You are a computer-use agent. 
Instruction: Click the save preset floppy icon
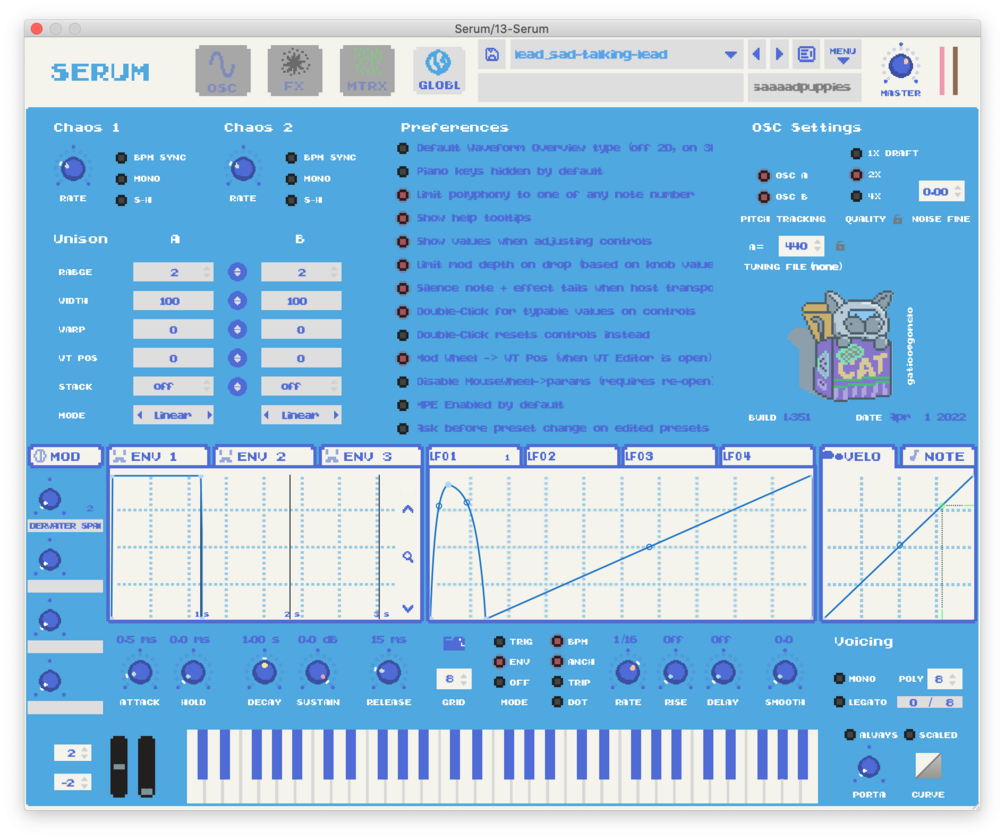[x=492, y=54]
